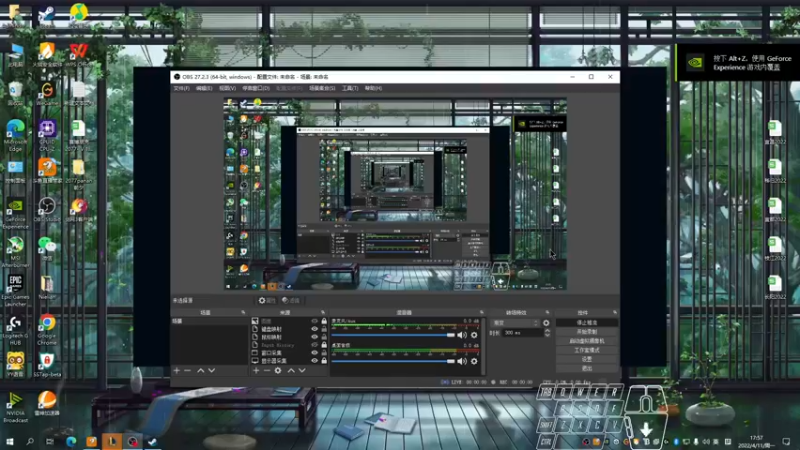
Task: Mute the 桌面音频 speaker icon
Action: pyautogui.click(x=462, y=361)
